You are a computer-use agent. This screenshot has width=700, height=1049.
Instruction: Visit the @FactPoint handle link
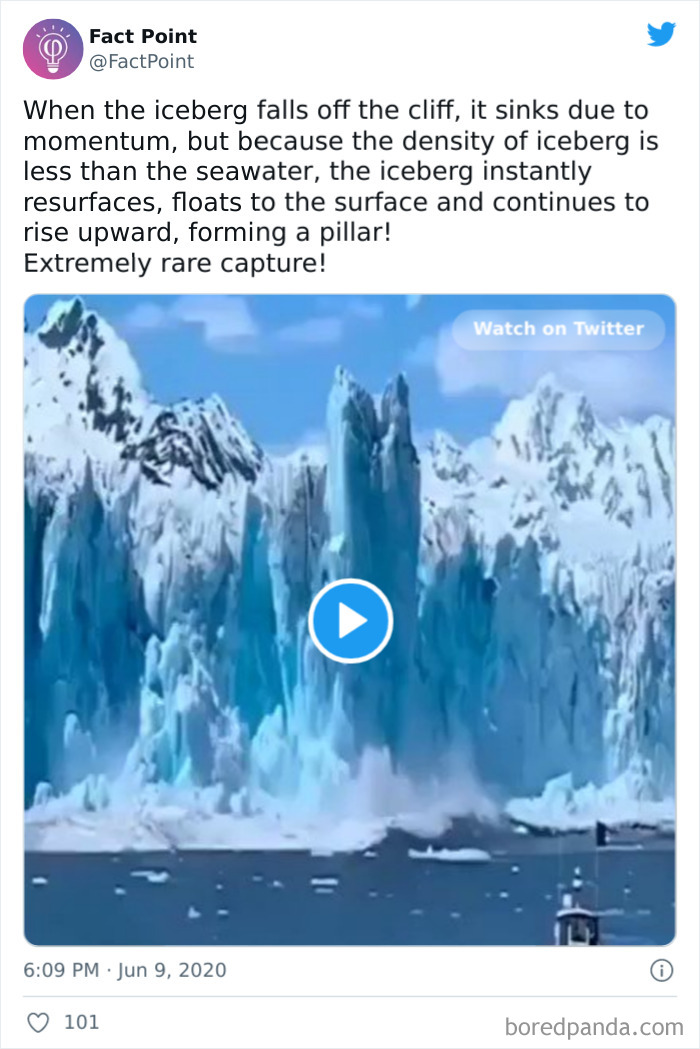tap(142, 62)
